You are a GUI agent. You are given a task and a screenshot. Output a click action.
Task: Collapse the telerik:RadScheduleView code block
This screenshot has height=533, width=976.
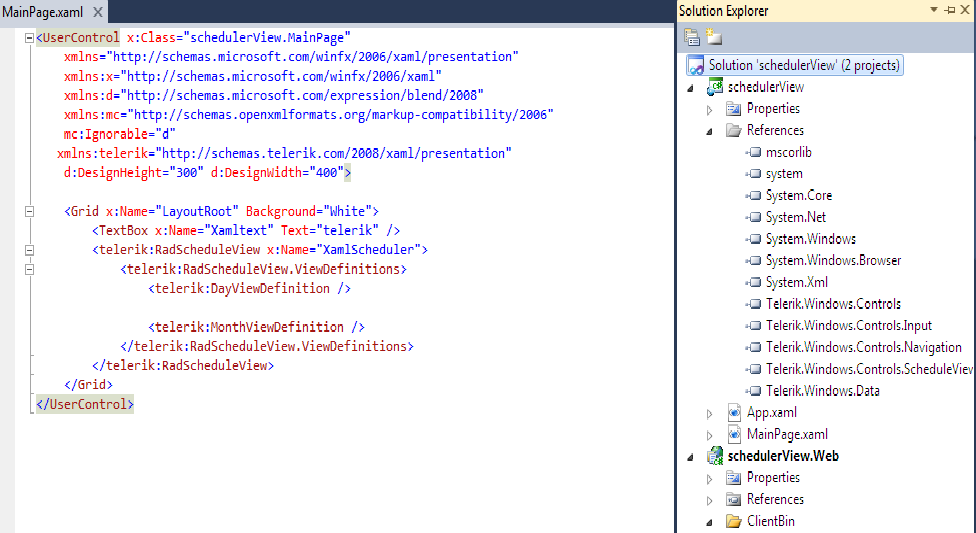pos(29,250)
